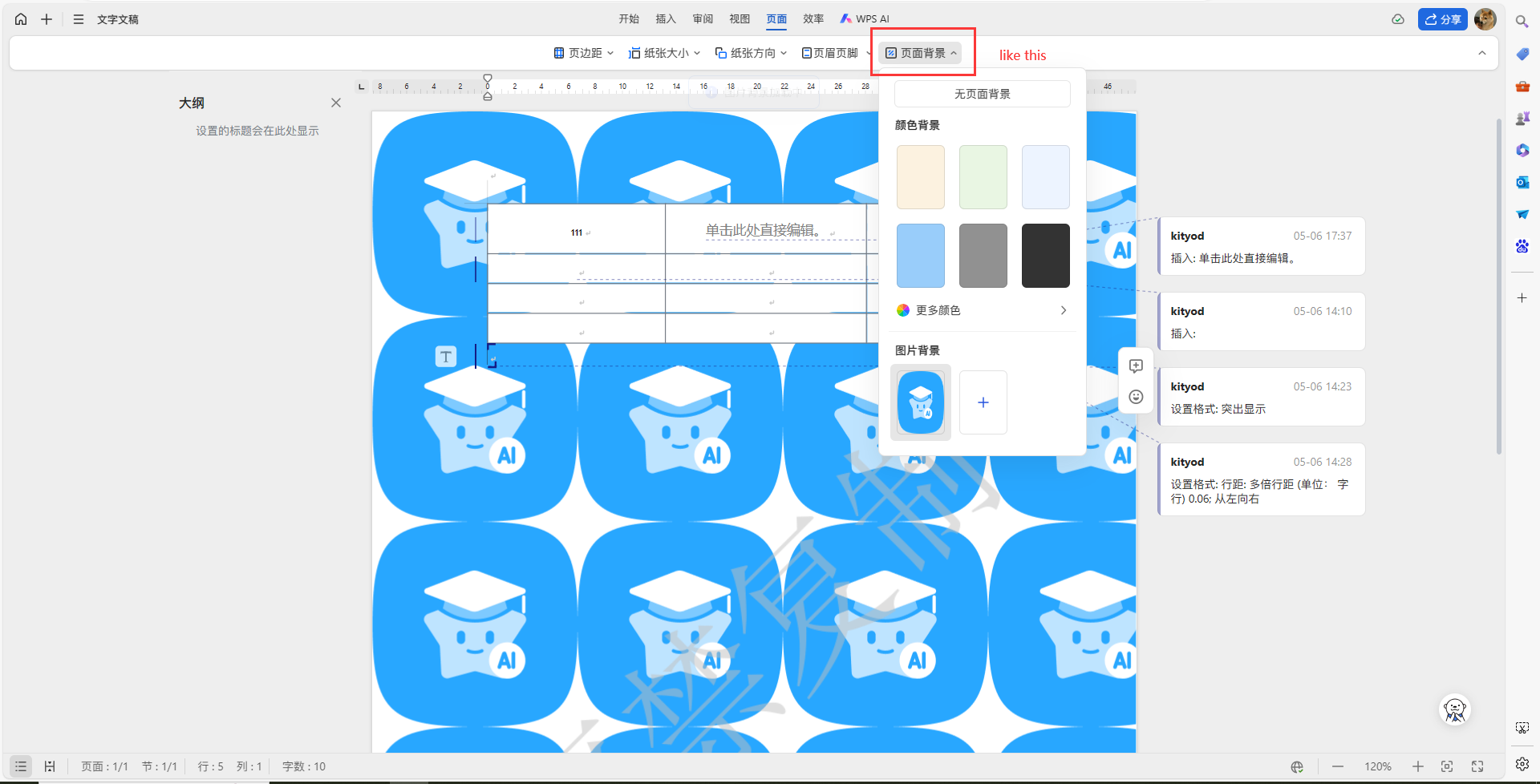The width and height of the screenshot is (1540, 784).
Task: Open kityod revision 设置格式: 突出显示
Action: pyautogui.click(x=1262, y=398)
